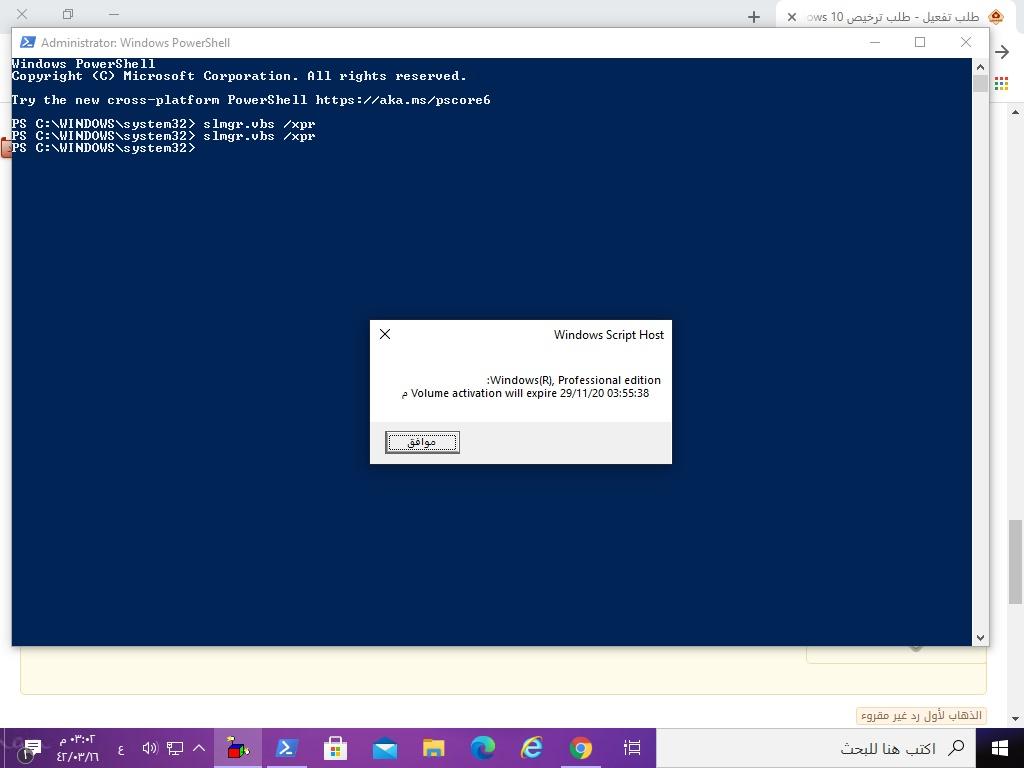The height and width of the screenshot is (768, 1024).
Task: Click the taskbar search box اكتب هنا للبحث
Action: [x=816, y=748]
